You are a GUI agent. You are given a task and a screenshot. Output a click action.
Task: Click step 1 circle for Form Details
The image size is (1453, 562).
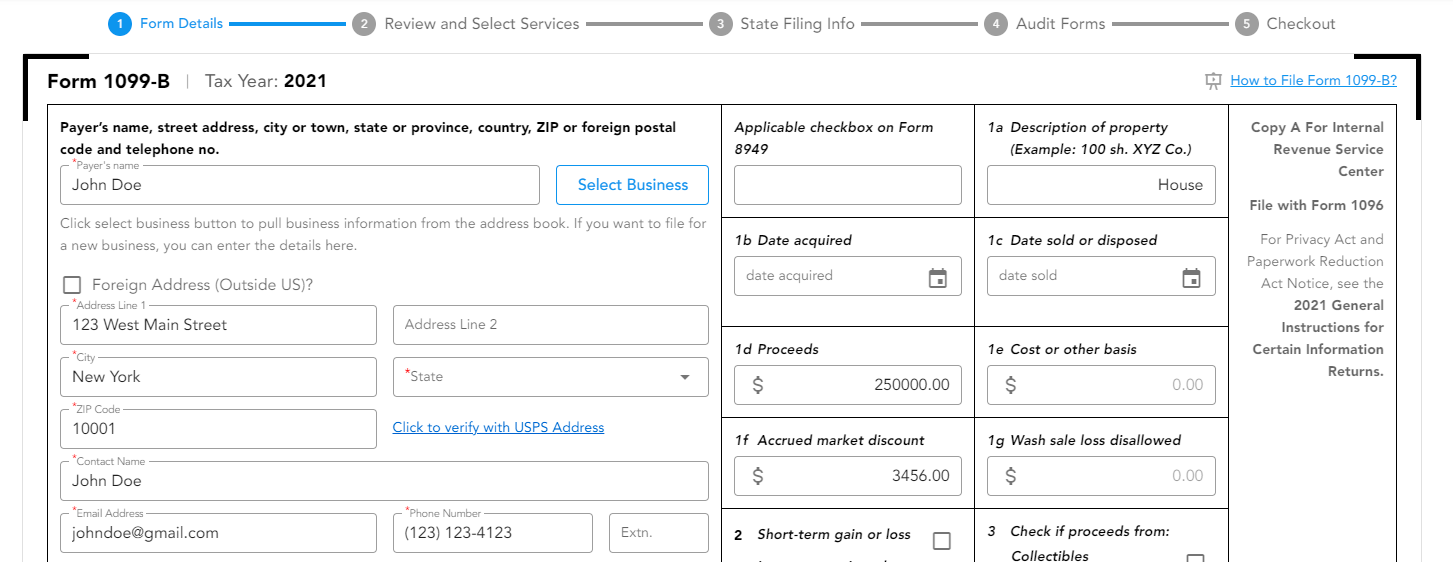tap(120, 24)
